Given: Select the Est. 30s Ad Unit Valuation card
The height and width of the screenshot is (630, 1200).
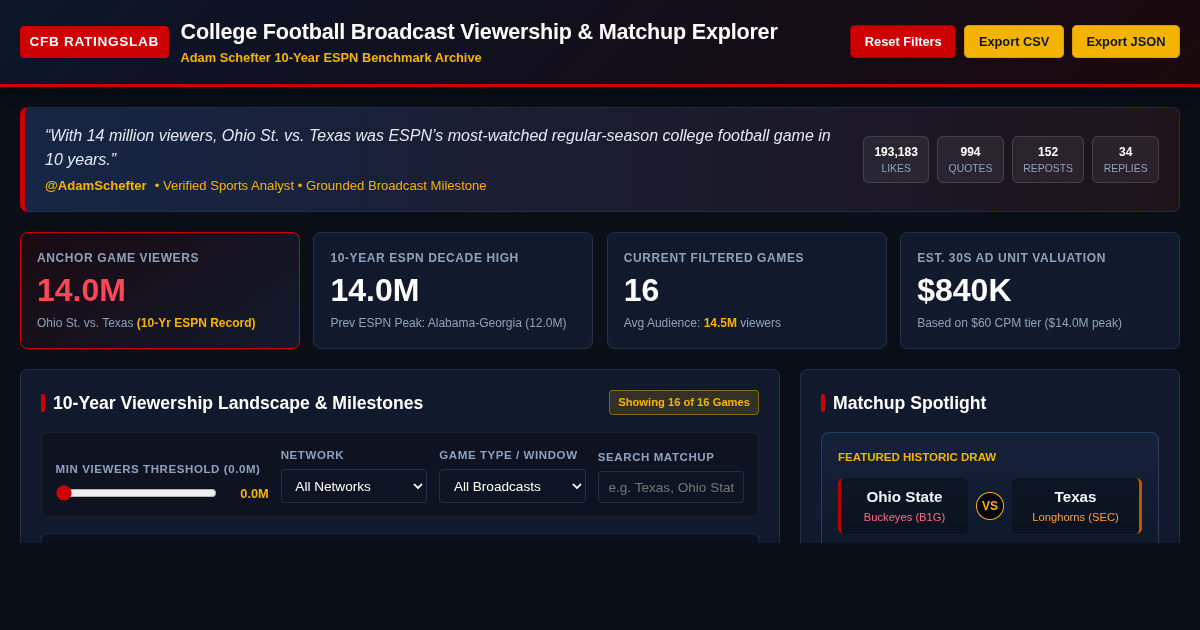Looking at the screenshot, I should pos(1040,290).
